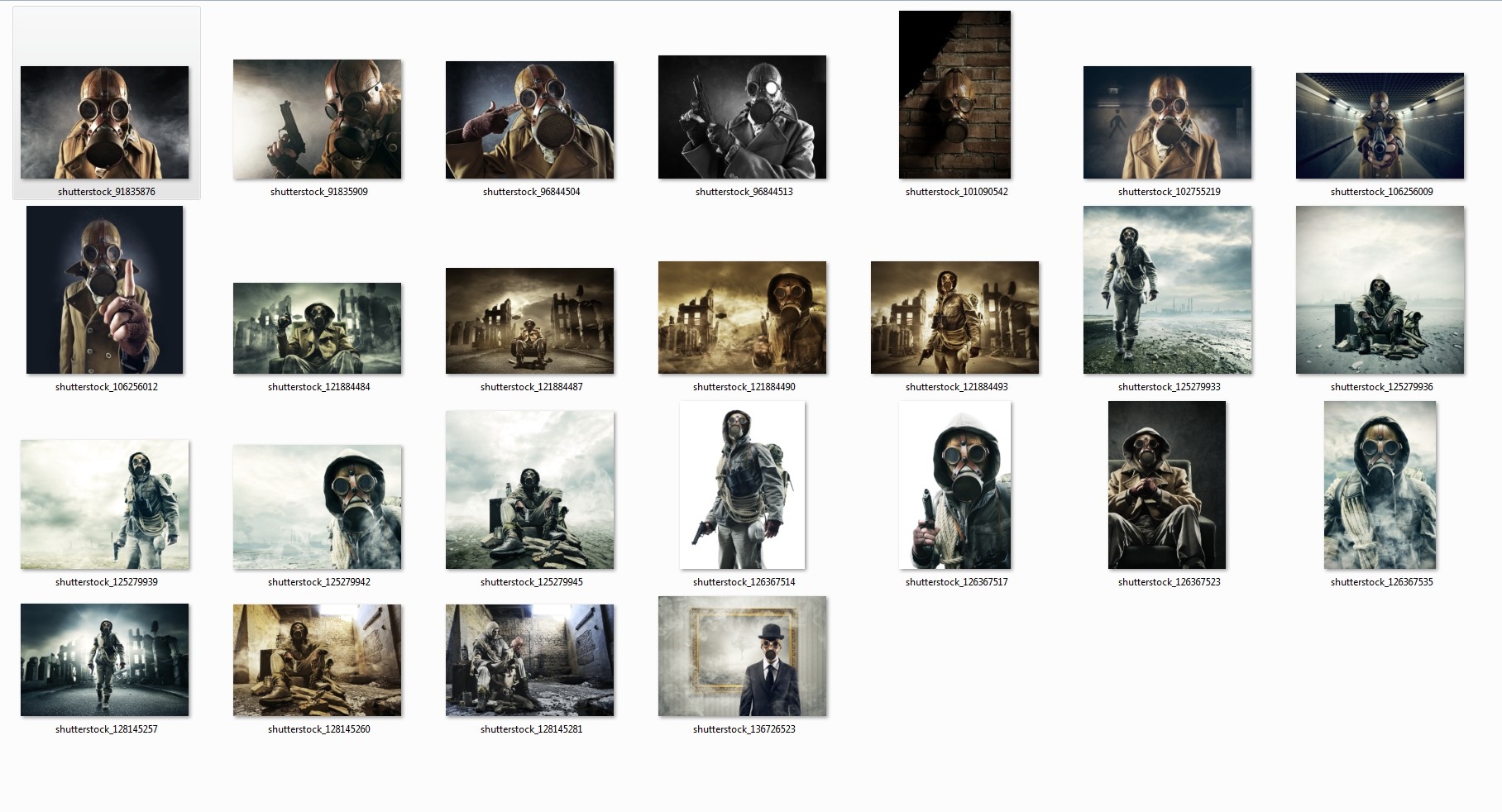1502x812 pixels.
Task: Click file name shutterstock_121884493
Action: click(957, 387)
